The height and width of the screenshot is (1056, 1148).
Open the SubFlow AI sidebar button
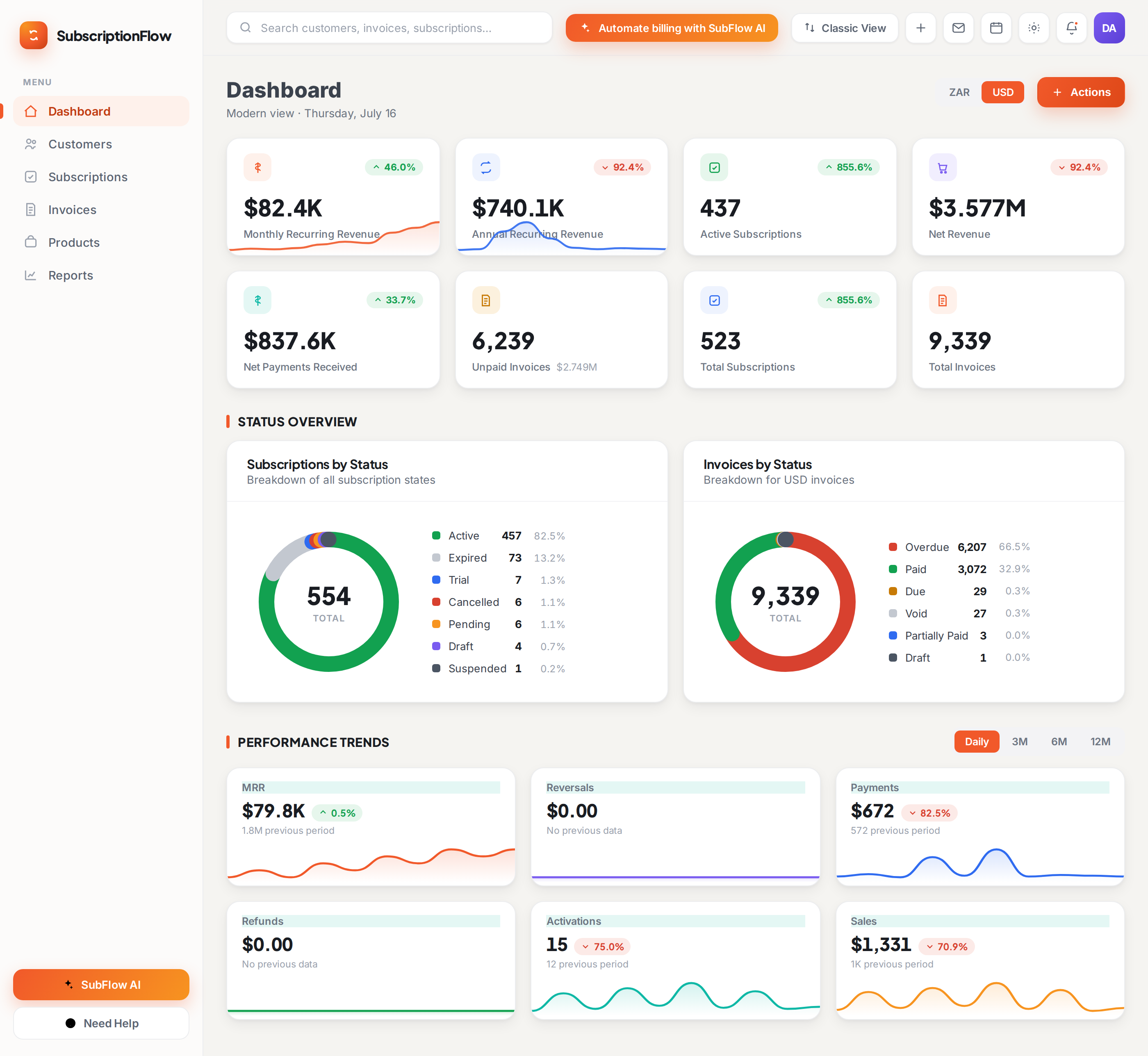coord(101,985)
